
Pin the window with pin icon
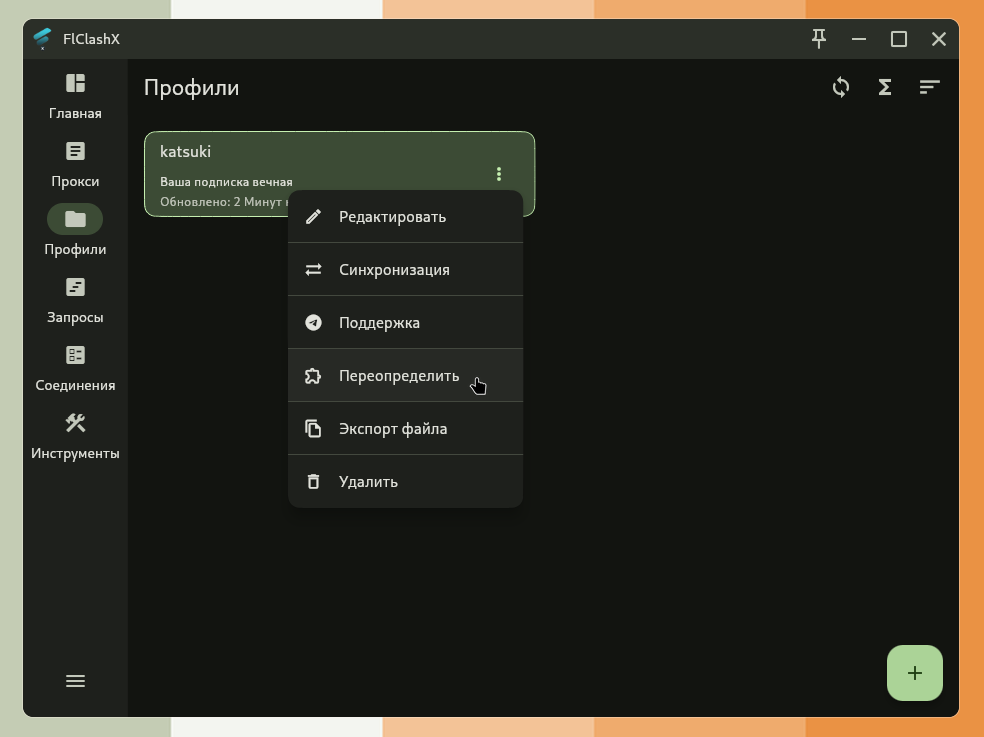click(819, 39)
